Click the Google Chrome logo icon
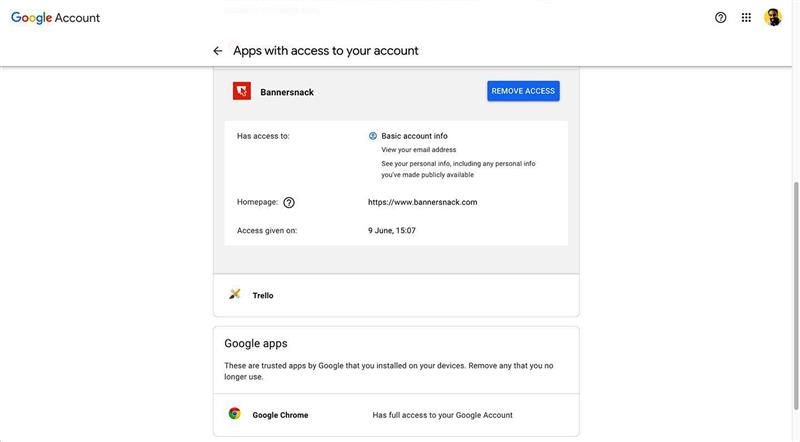 pos(235,414)
